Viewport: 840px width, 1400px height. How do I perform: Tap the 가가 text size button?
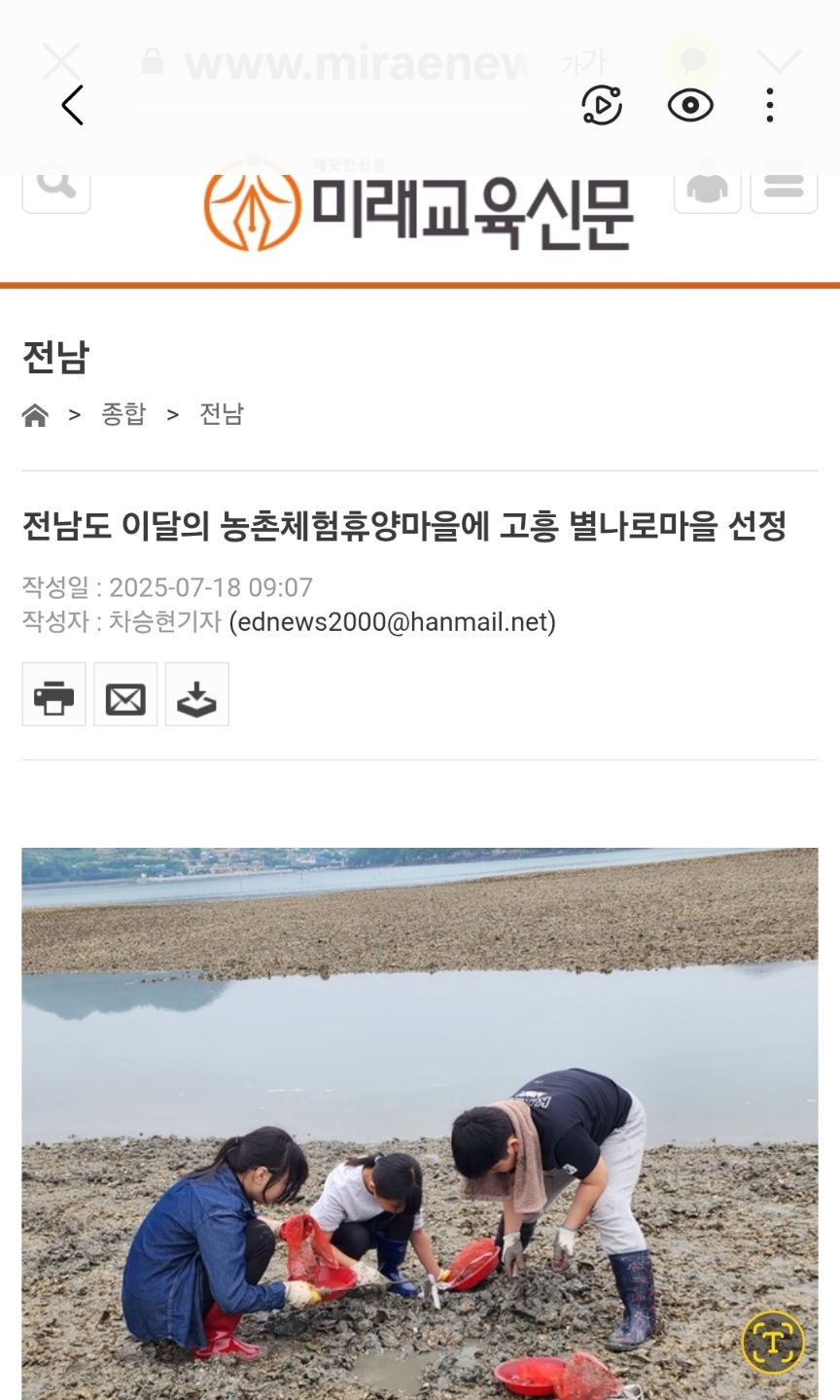[x=582, y=63]
